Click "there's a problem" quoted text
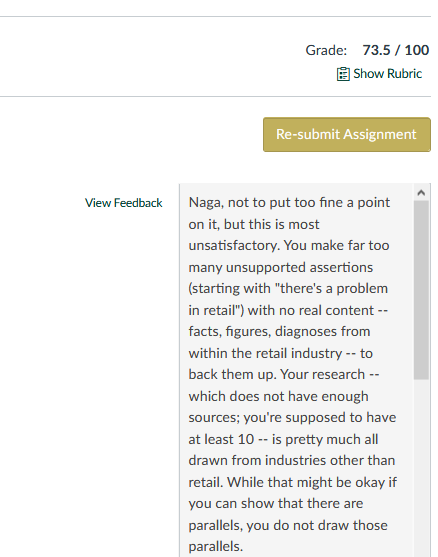This screenshot has height=557, width=438. point(331,288)
